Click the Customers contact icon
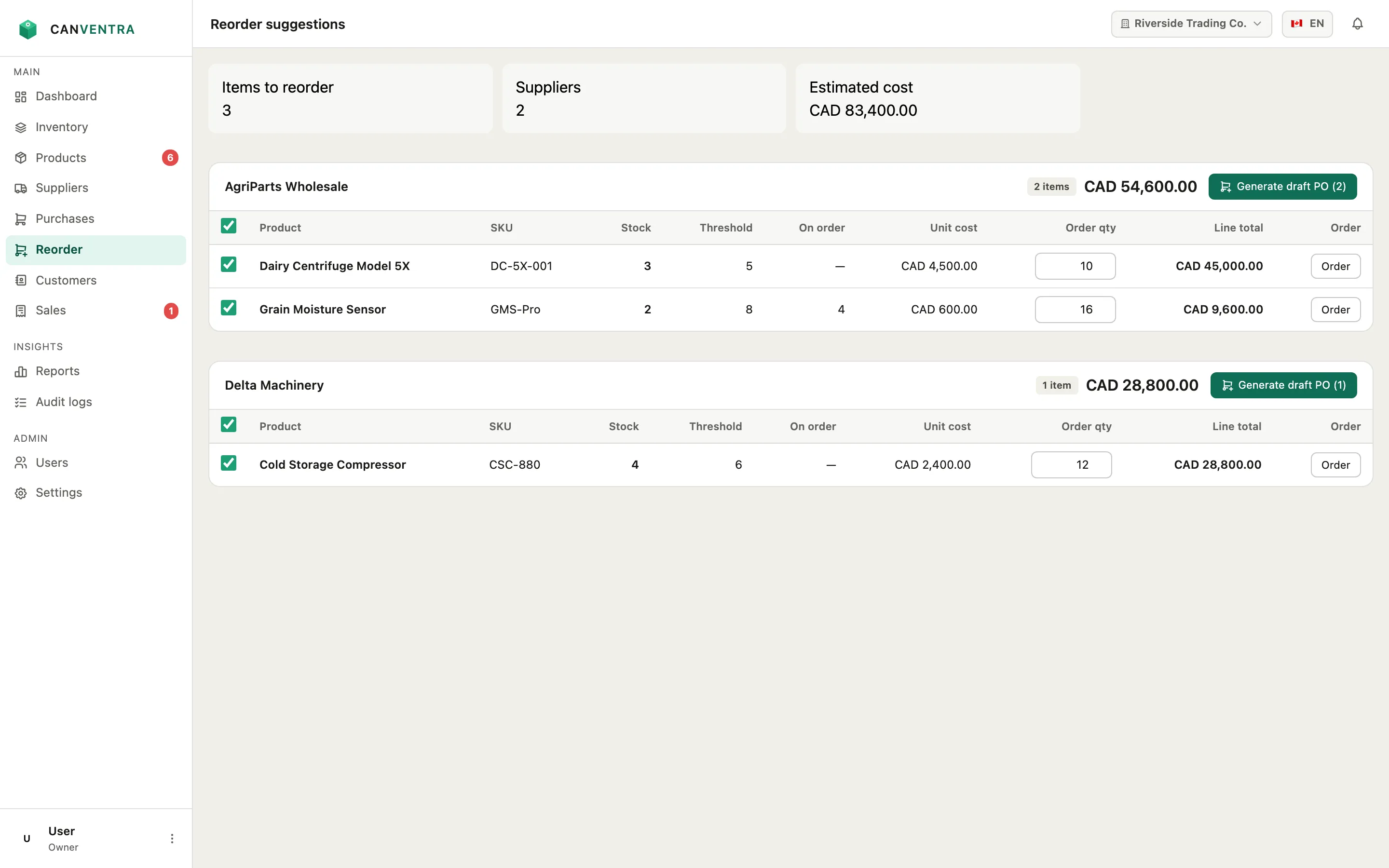Screen dimensions: 1389x868 [x=21, y=280]
